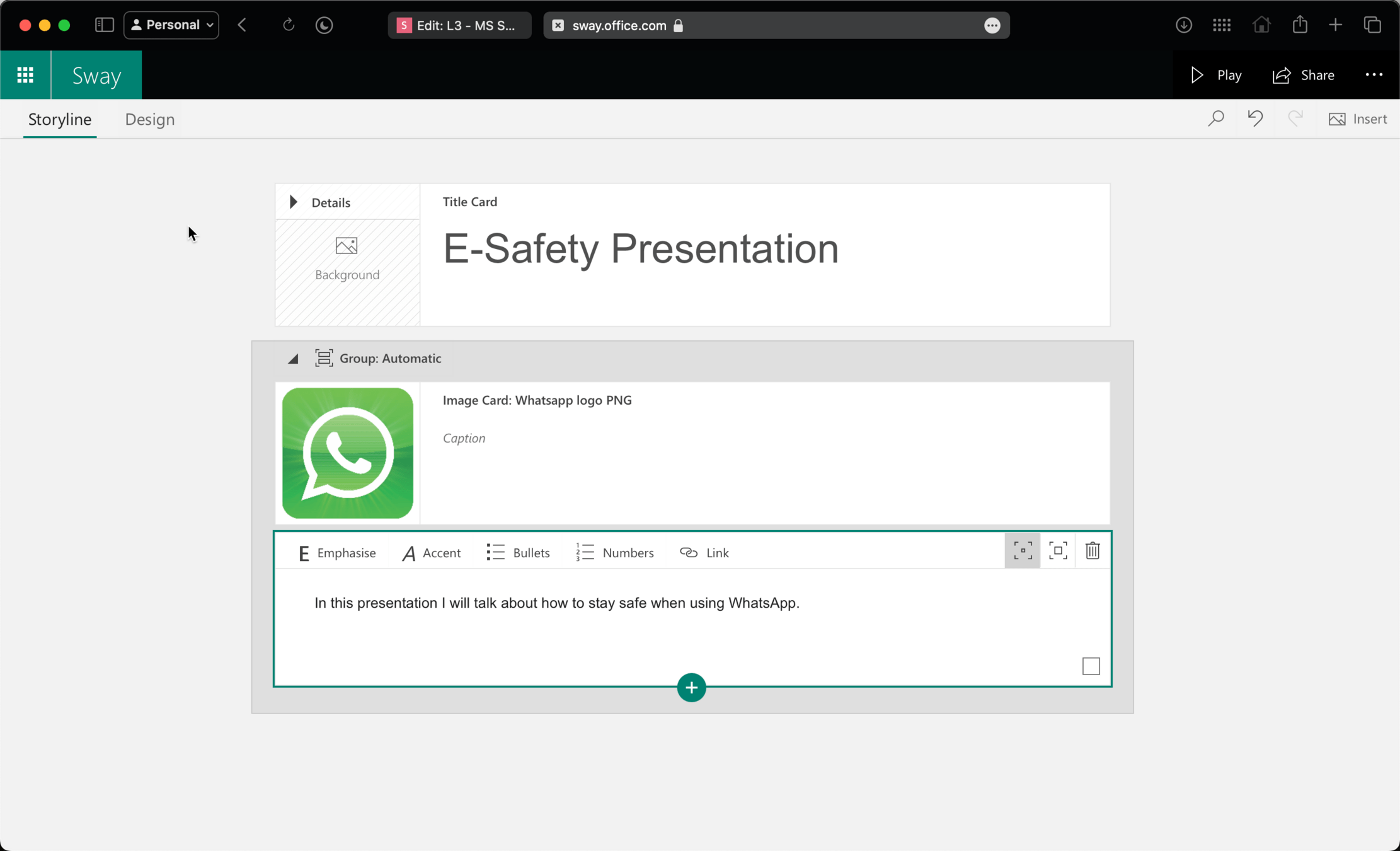Toggle Emphasise on selected text
The height and width of the screenshot is (851, 1400).
336,553
